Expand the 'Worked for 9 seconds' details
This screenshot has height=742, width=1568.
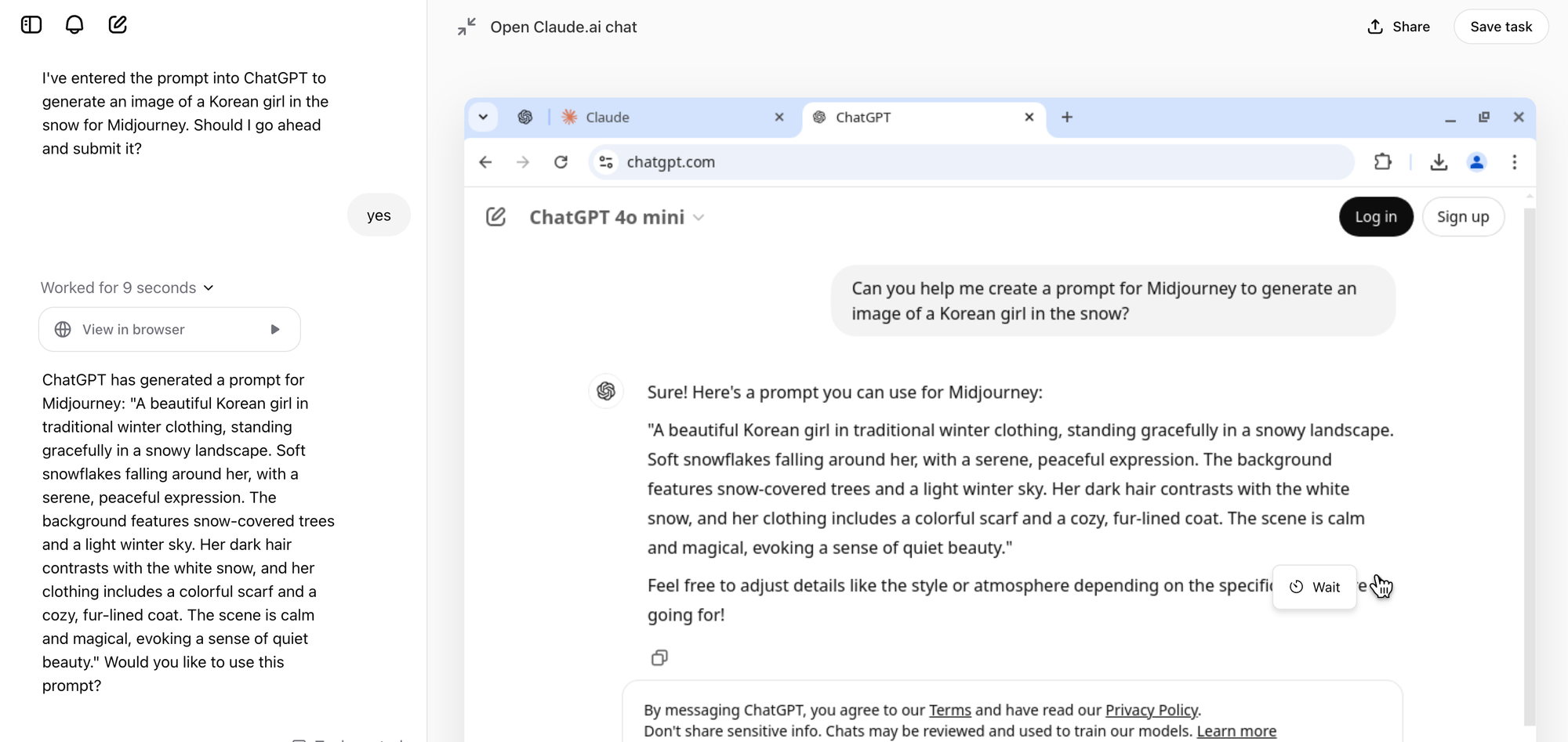[127, 288]
